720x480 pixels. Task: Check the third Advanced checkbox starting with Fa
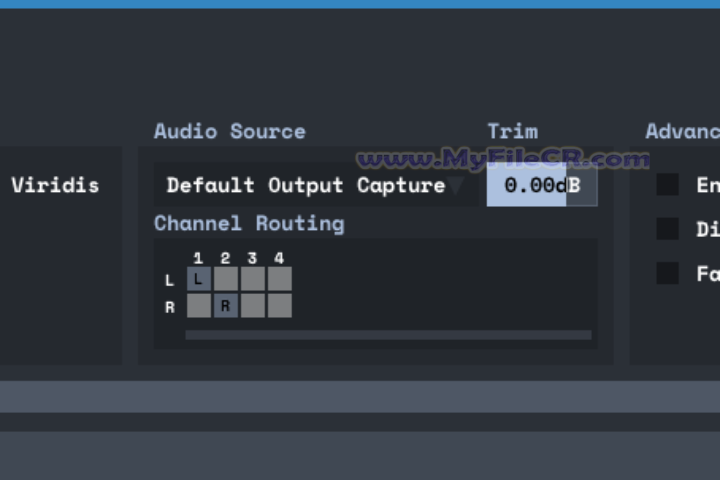click(667, 273)
